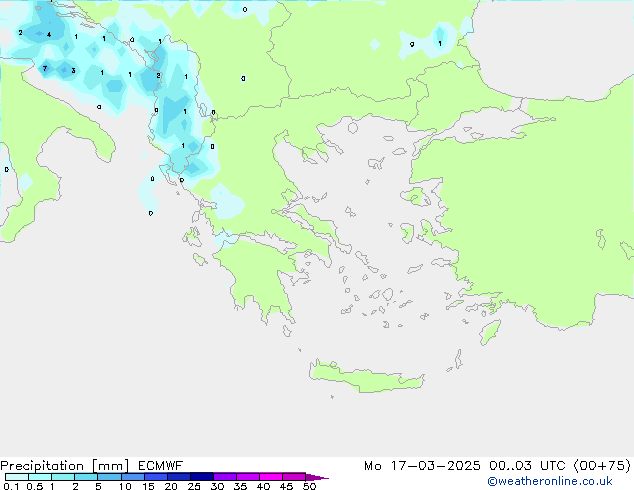The width and height of the screenshot is (634, 490).
Task: Choose the 20–25 mm legend swatch
Action: (x=178, y=477)
